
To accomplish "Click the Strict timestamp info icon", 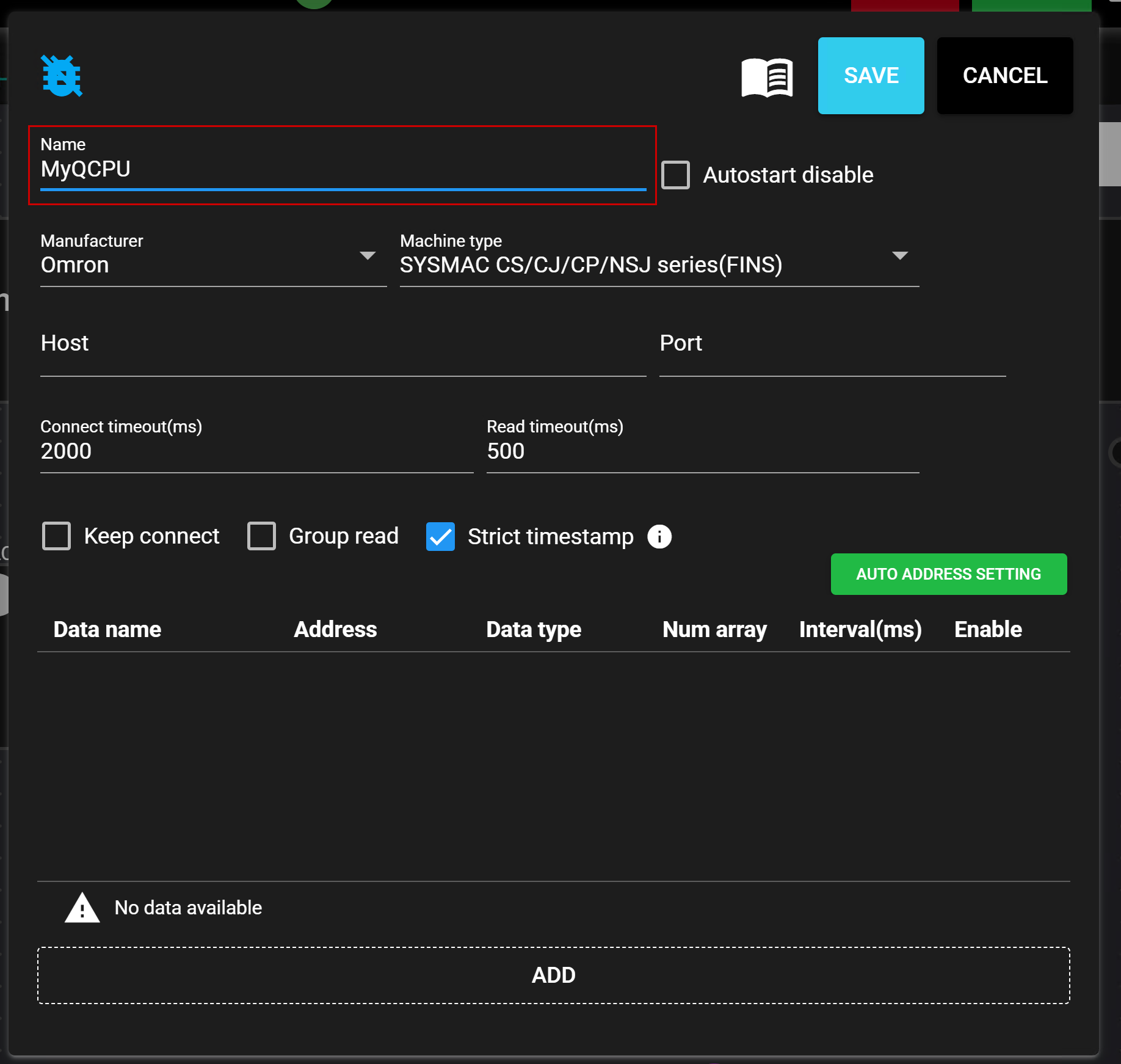I will (x=659, y=537).
